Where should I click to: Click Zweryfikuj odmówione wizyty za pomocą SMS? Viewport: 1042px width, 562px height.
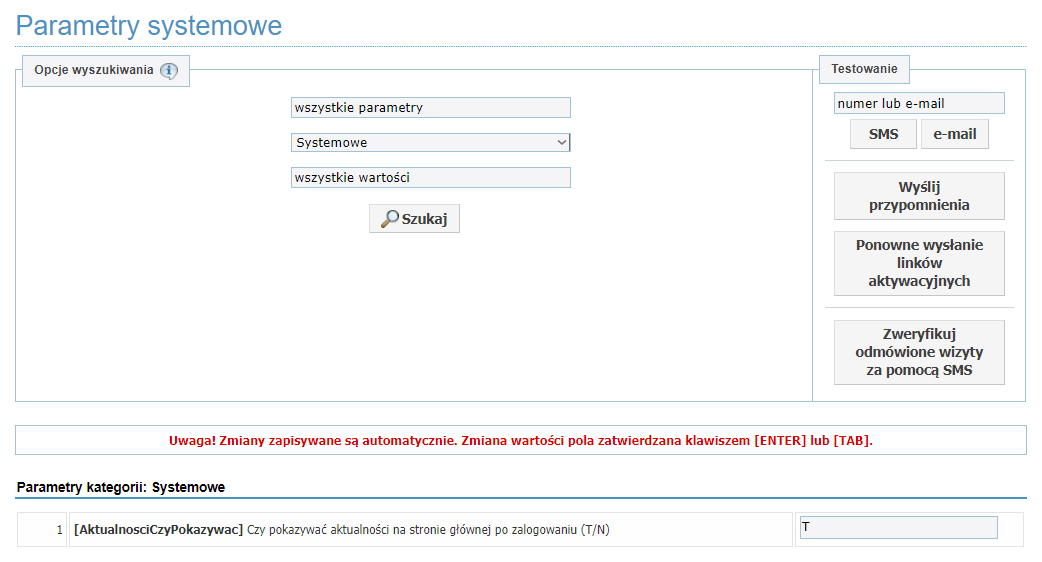918,353
